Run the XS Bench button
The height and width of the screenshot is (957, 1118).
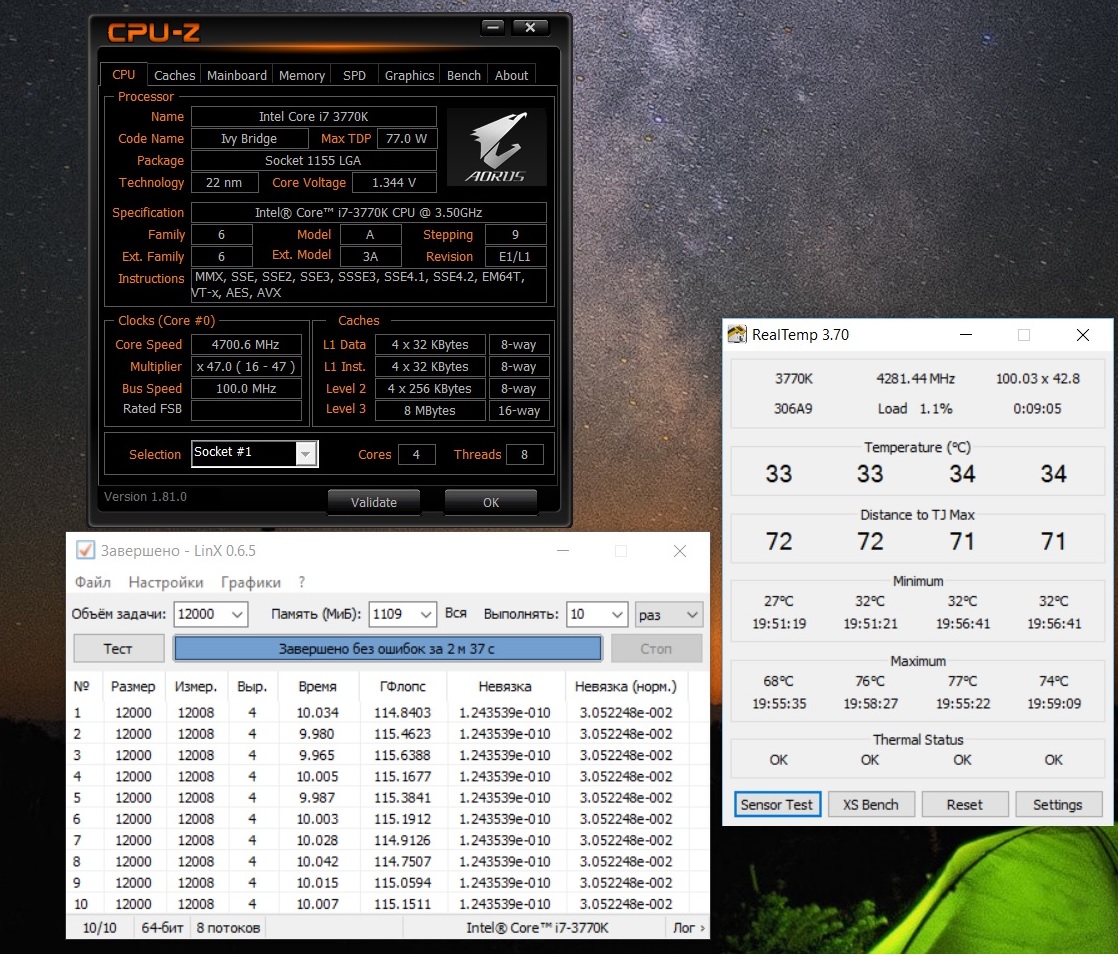[871, 804]
